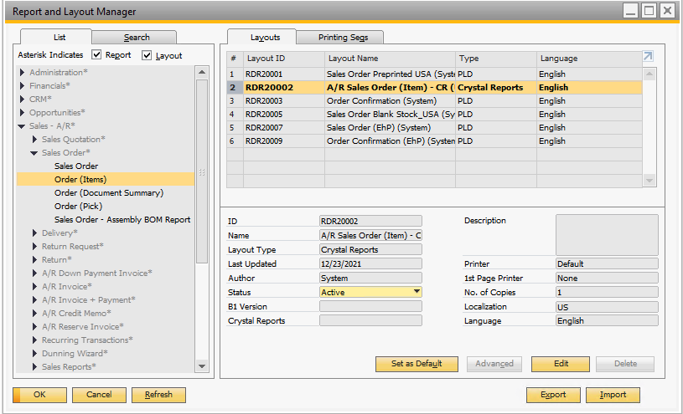Click the layouts table scrollbar down arrow
The height and width of the screenshot is (414, 683).
pos(649,180)
